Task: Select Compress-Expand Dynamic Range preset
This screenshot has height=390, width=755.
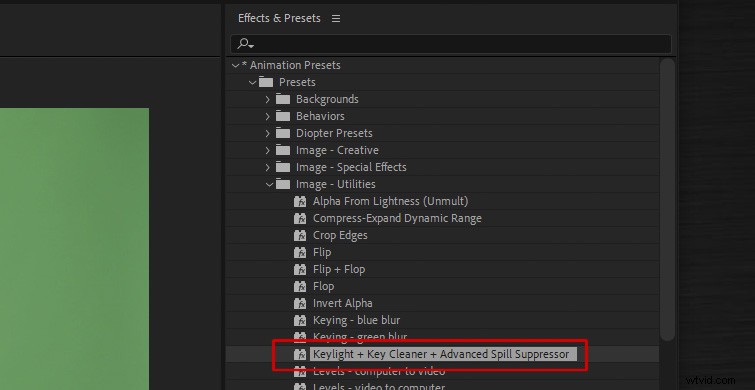Action: 397,219
